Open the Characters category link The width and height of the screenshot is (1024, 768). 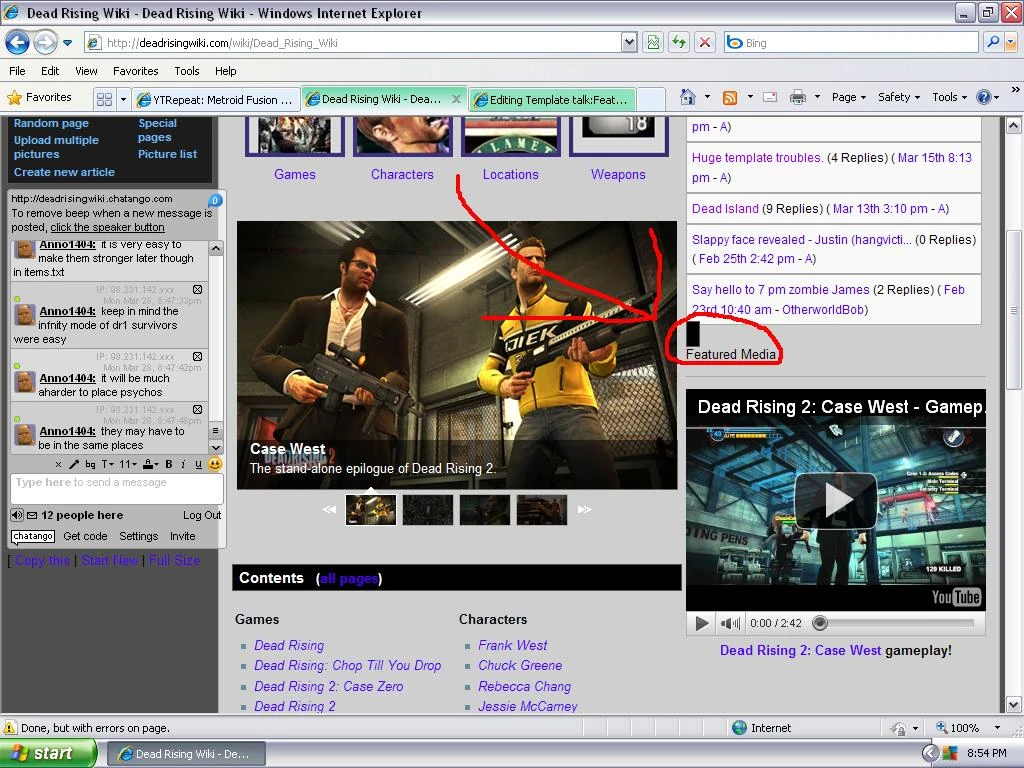[402, 174]
